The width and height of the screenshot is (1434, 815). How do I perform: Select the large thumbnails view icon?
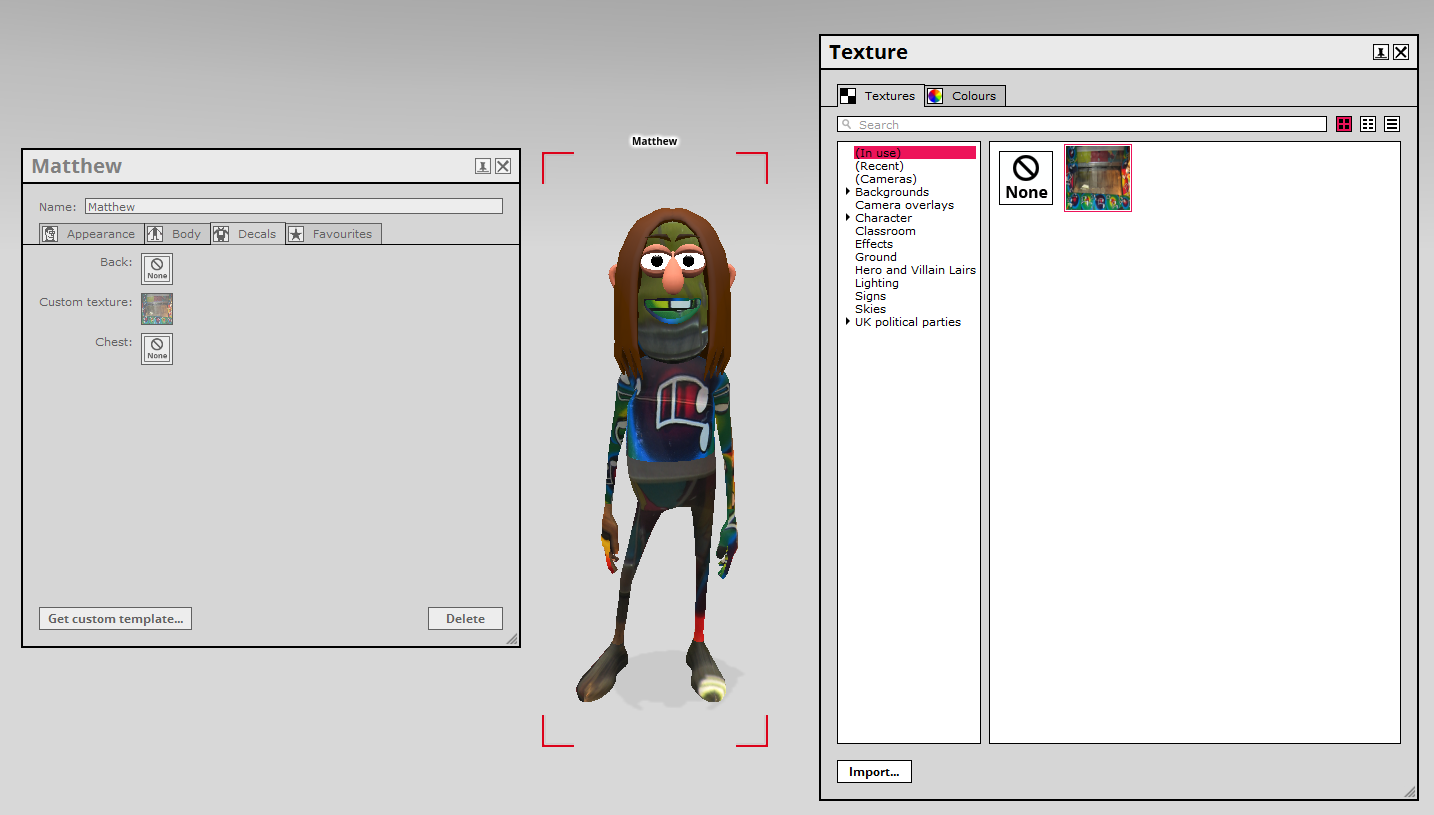(x=1344, y=124)
